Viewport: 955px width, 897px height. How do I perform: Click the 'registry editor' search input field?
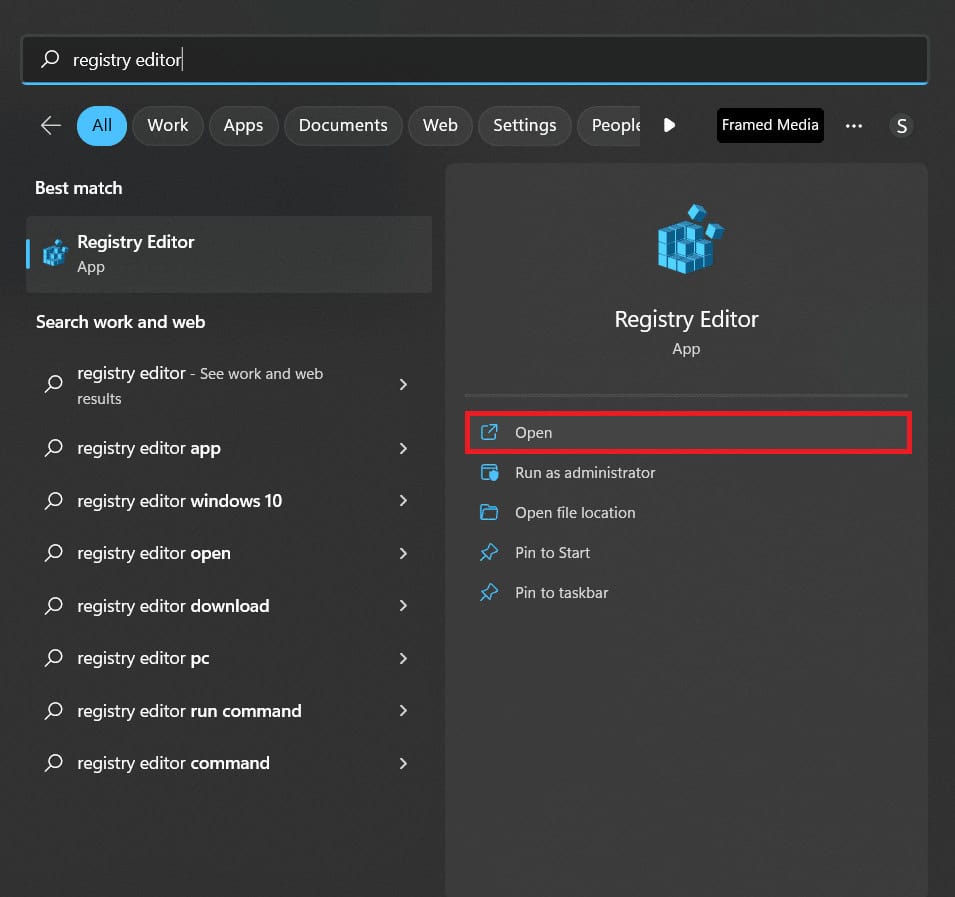pyautogui.click(x=475, y=59)
